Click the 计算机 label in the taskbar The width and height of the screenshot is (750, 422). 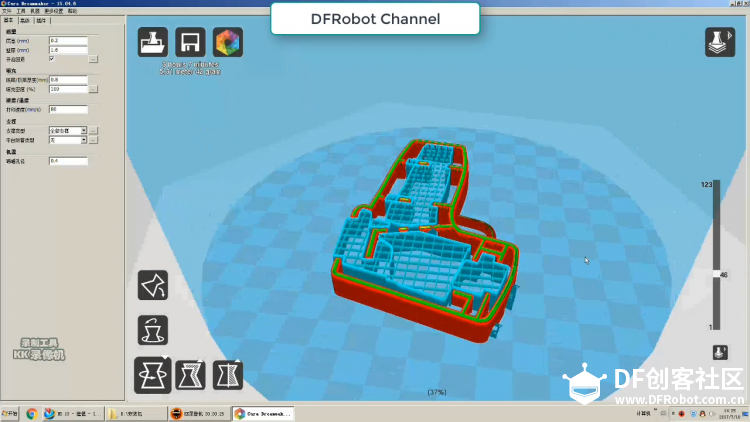click(x=643, y=413)
